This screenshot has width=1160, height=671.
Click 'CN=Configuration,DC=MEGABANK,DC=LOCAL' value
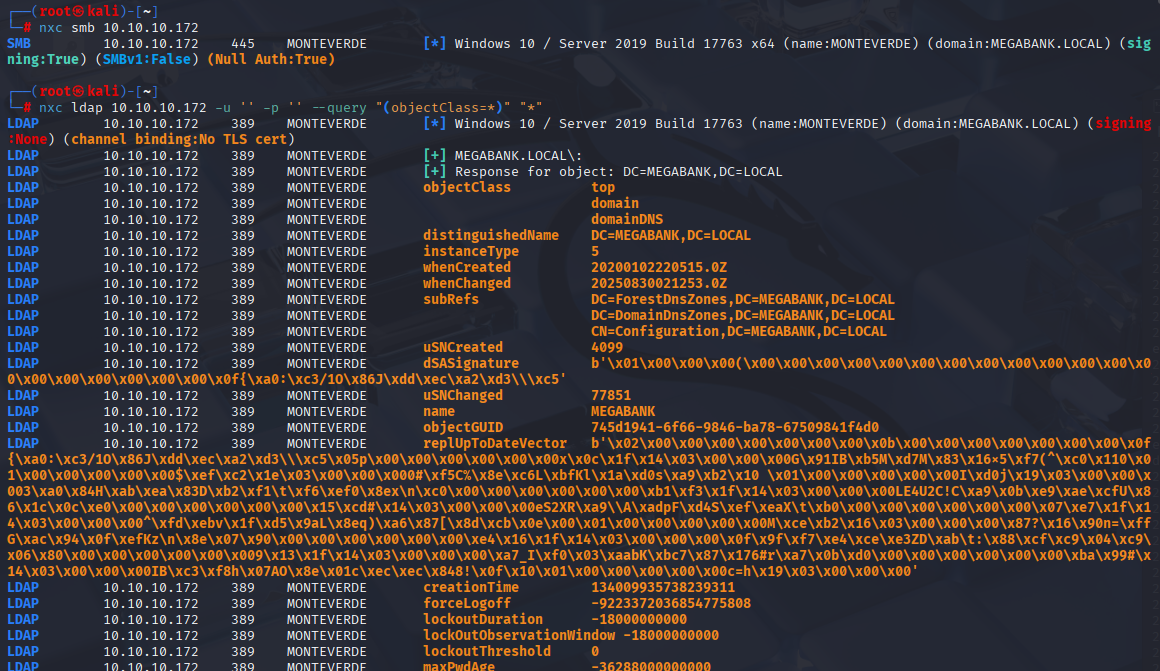(x=738, y=331)
